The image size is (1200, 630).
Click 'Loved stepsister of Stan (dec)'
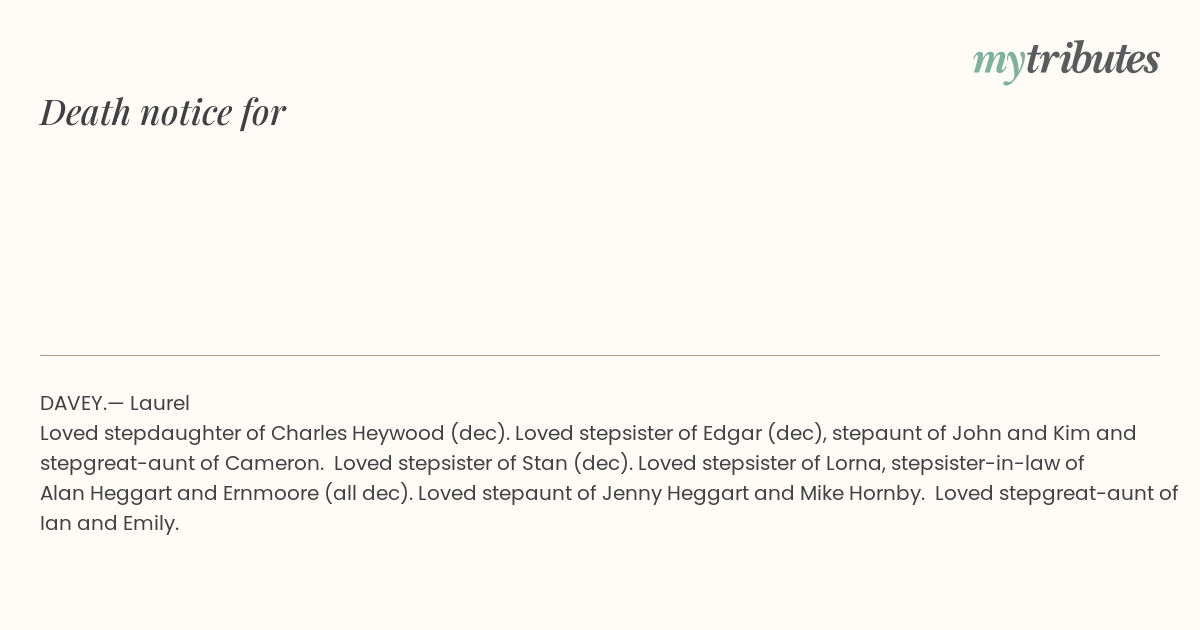[x=482, y=463]
